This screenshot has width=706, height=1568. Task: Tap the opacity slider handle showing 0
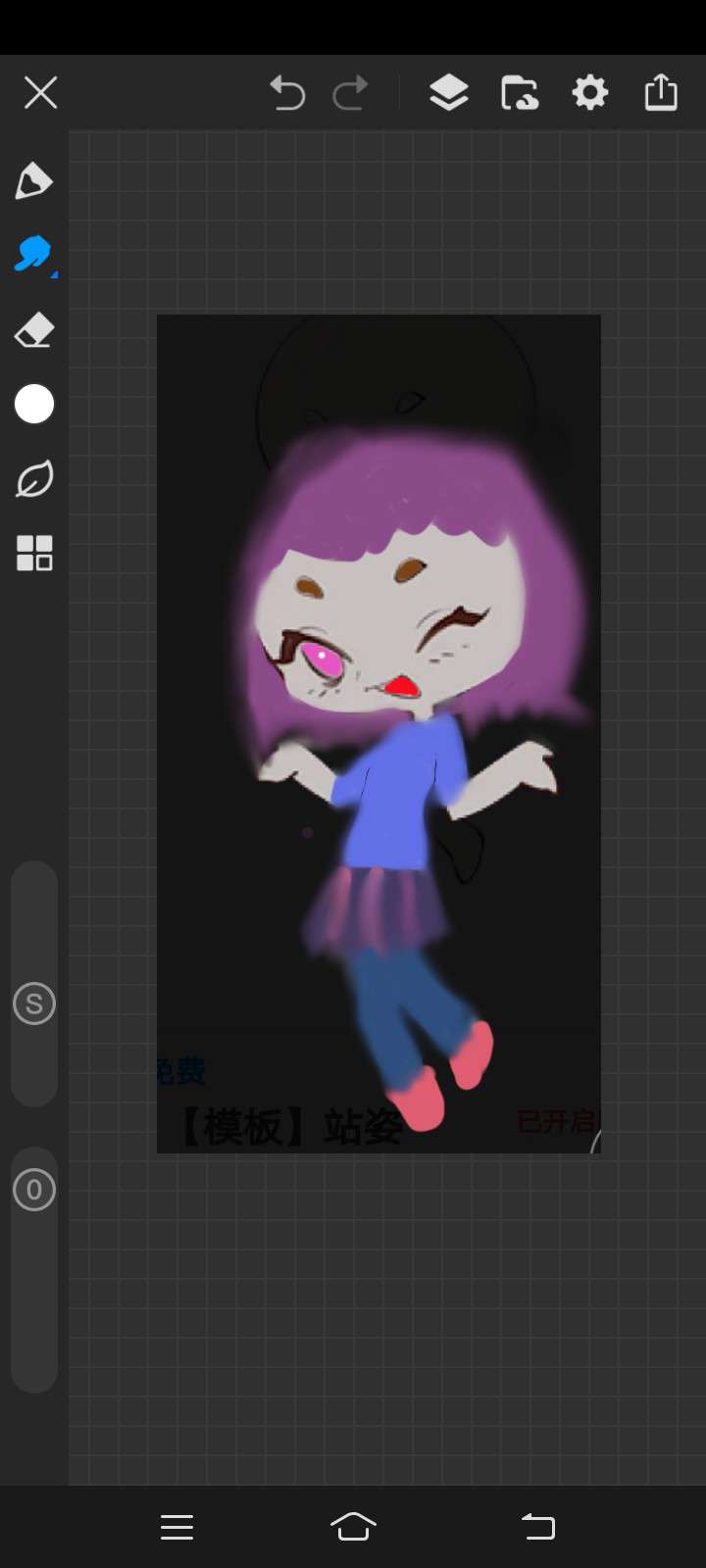coord(34,1190)
